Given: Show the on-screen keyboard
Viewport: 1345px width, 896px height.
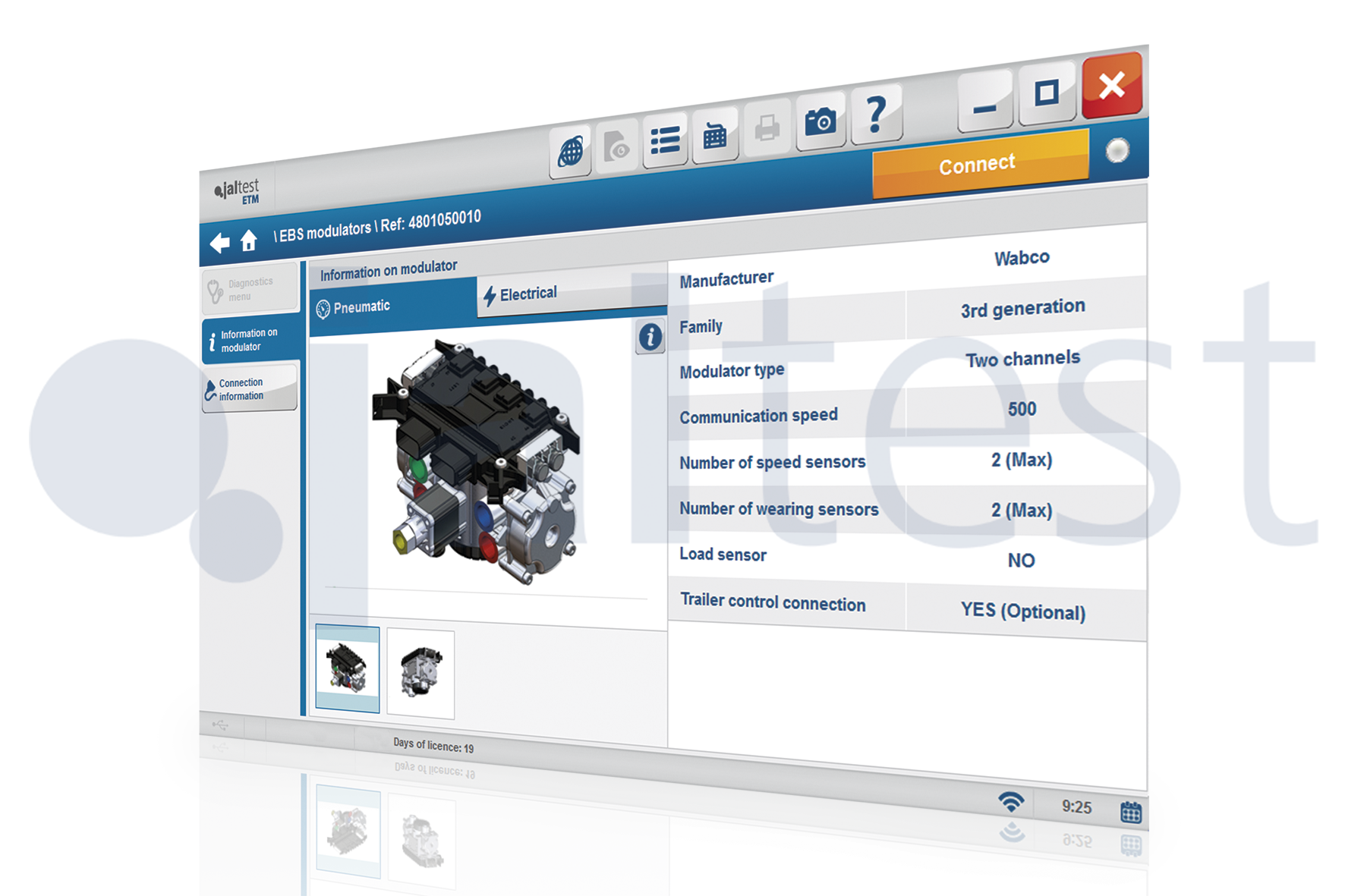Looking at the screenshot, I should (x=714, y=136).
